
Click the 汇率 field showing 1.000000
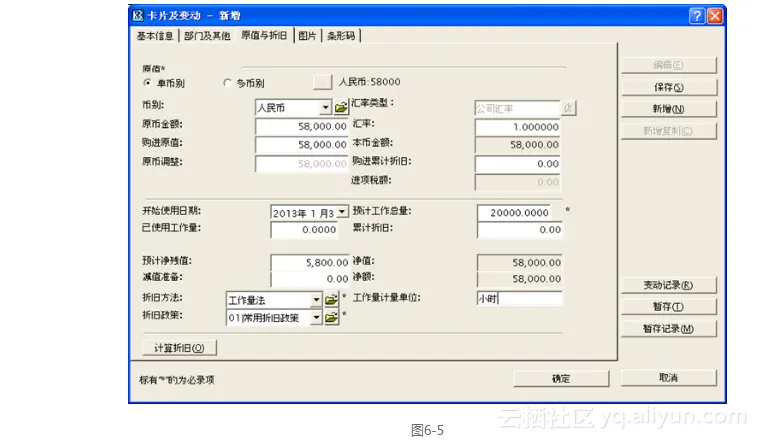(518, 127)
